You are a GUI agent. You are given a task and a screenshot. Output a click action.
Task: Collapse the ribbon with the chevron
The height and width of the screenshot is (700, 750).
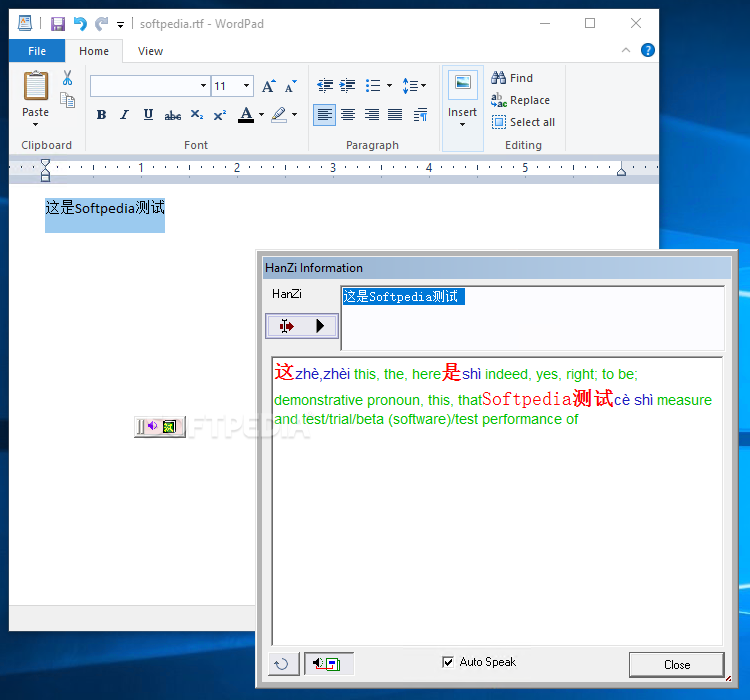626,50
